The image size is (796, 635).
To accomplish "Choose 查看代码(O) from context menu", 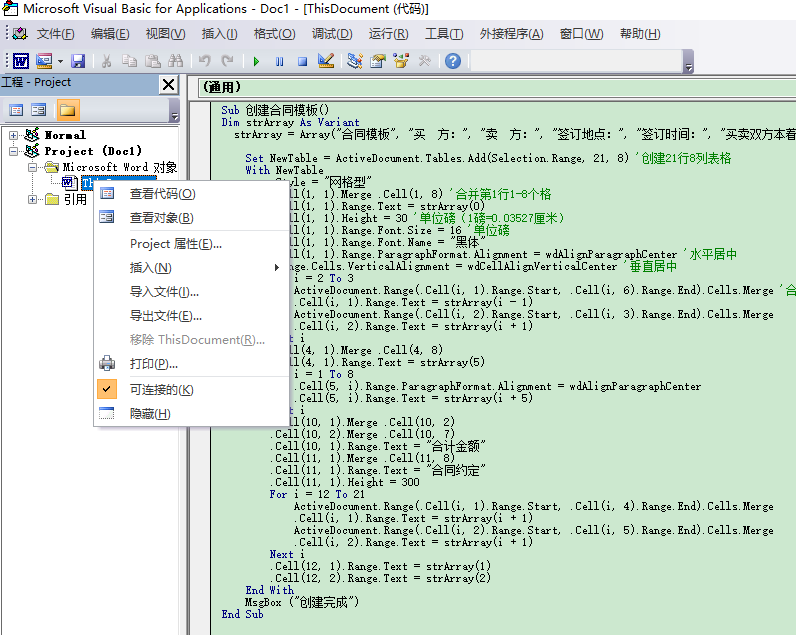I will pos(191,193).
